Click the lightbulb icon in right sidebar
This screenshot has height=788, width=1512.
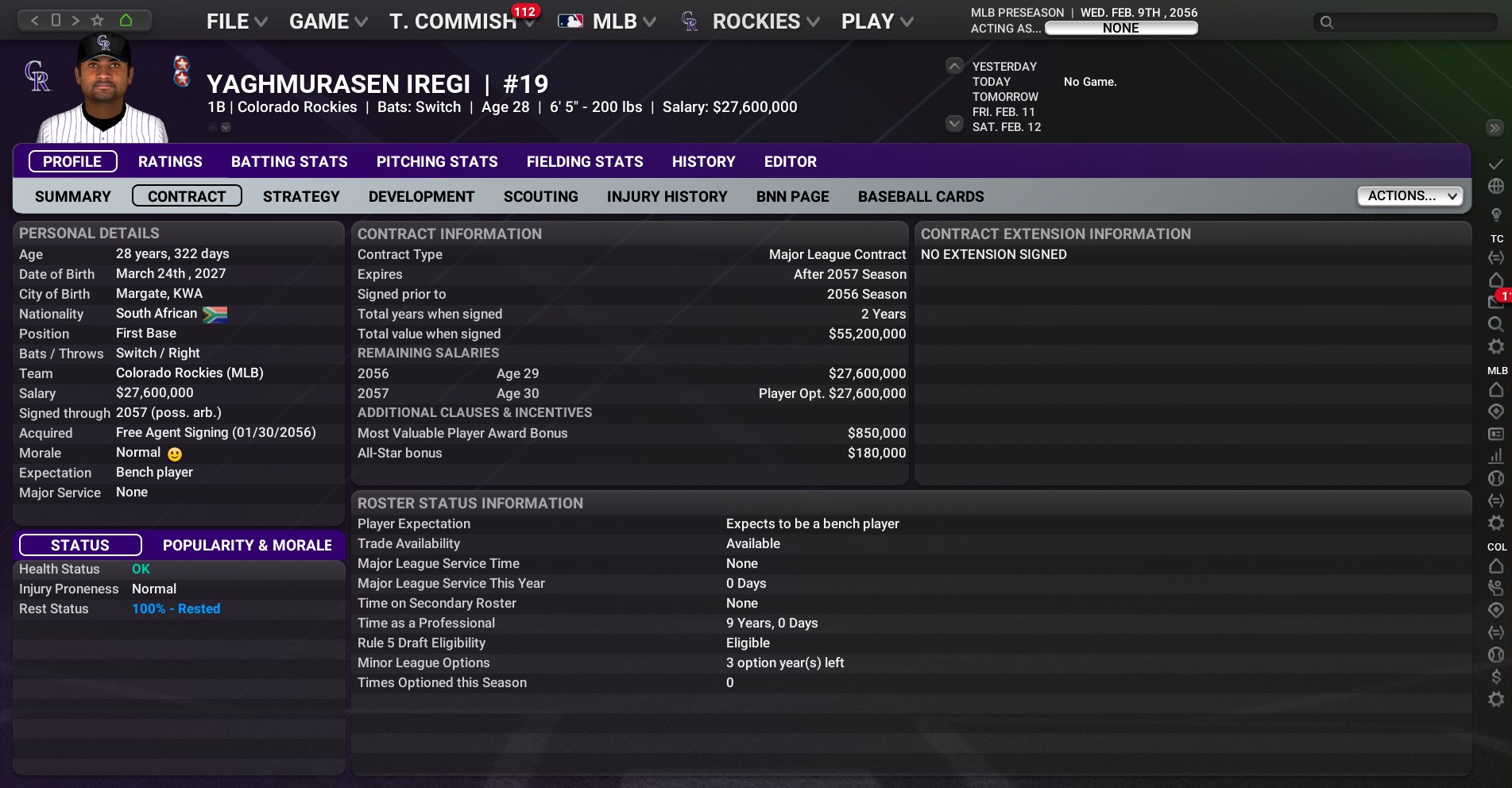[x=1495, y=214]
